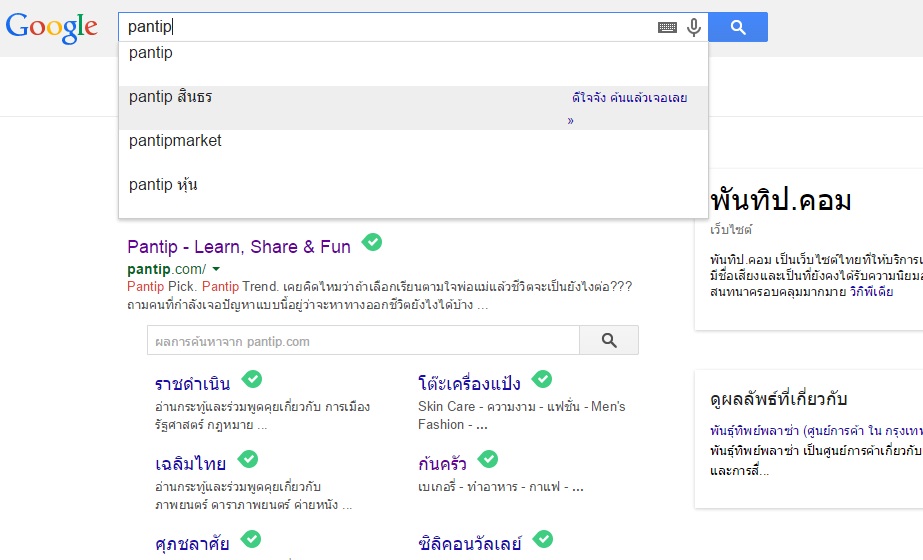This screenshot has width=923, height=560.
Task: Click the 'เว็บไซต์' subtitle in knowledge panel
Action: point(731,230)
